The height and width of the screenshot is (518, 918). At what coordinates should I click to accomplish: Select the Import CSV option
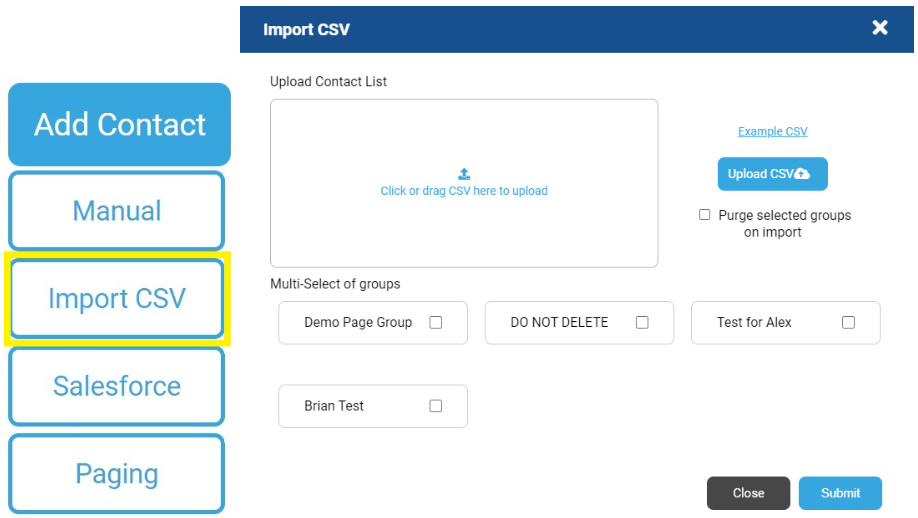117,299
